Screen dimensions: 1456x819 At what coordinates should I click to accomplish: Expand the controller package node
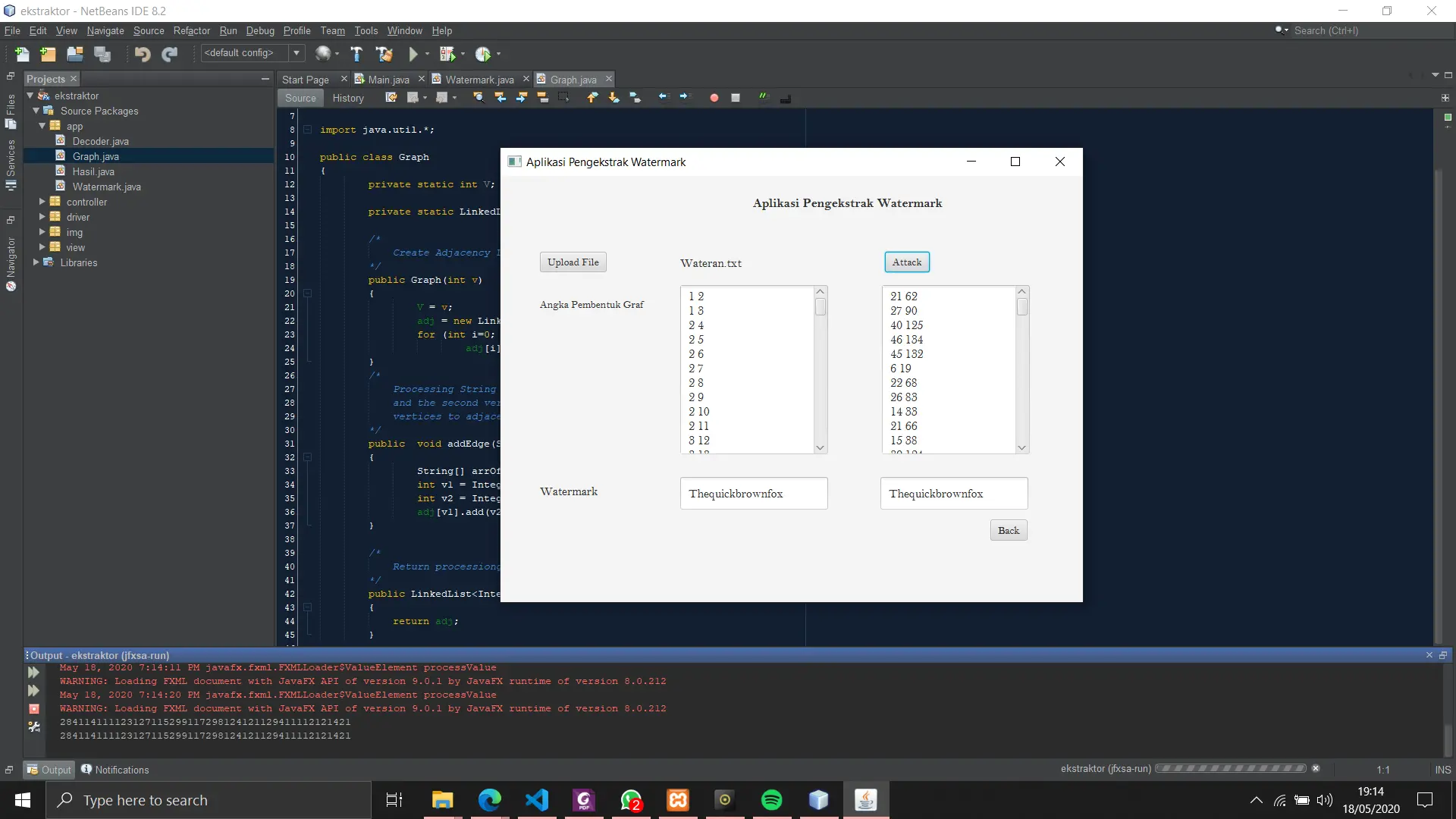tap(42, 202)
